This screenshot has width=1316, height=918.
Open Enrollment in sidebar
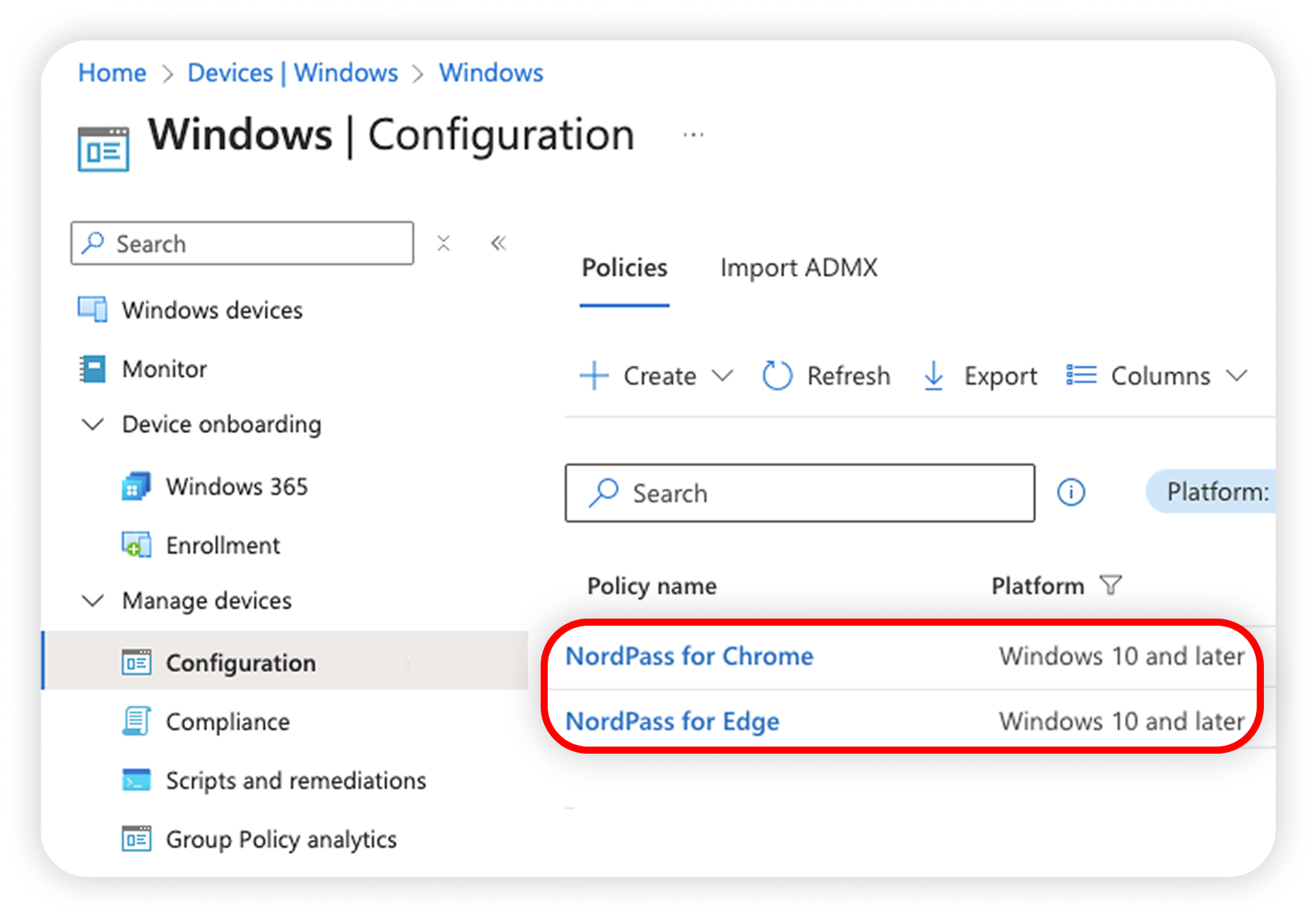click(x=223, y=545)
